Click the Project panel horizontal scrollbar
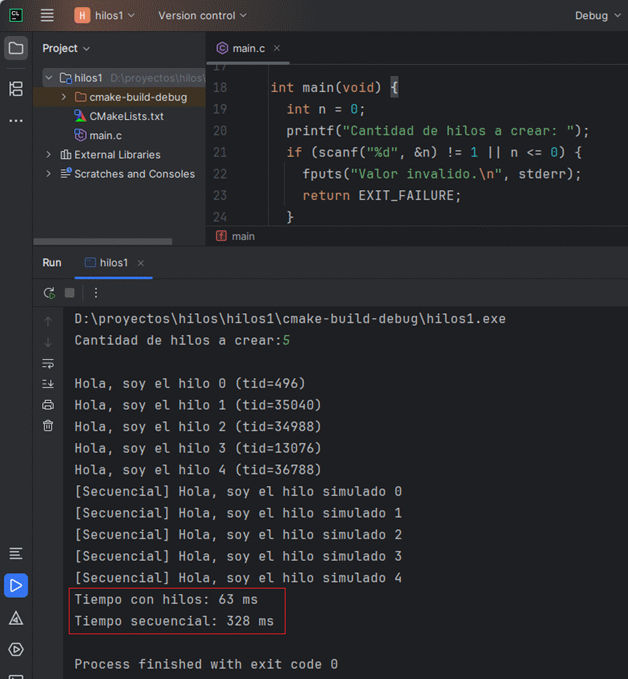 point(102,241)
